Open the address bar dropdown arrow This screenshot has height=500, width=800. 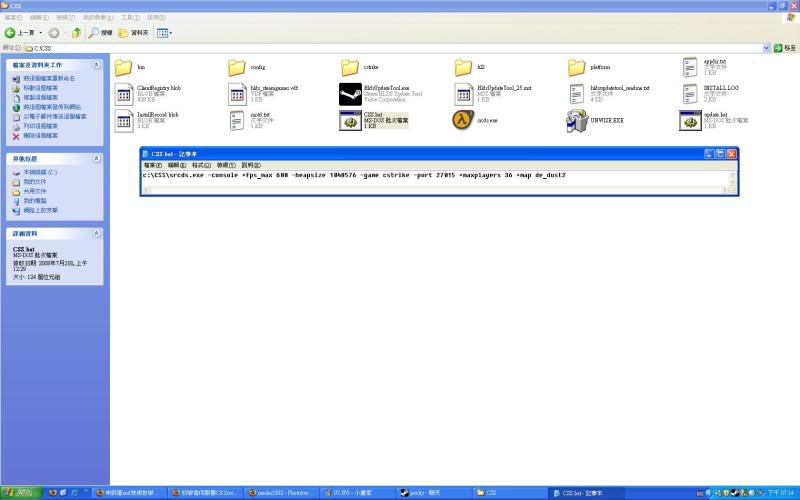pos(767,47)
